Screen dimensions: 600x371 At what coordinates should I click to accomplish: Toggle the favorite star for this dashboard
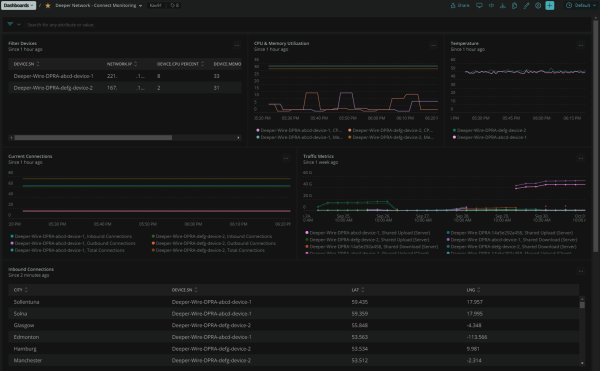pos(48,5)
